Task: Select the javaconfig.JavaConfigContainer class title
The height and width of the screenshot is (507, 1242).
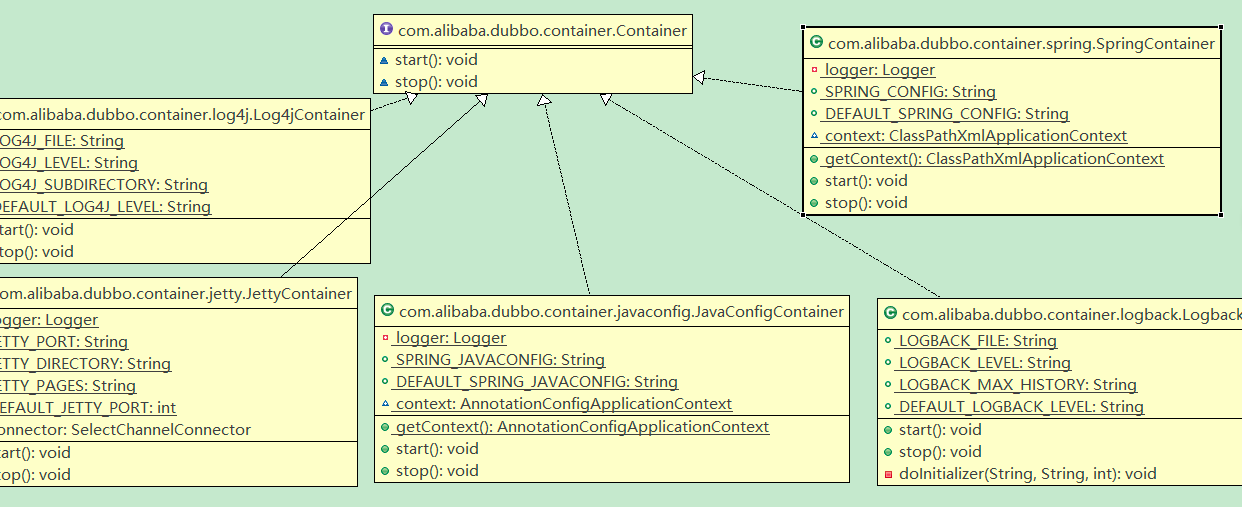Action: pyautogui.click(x=621, y=312)
